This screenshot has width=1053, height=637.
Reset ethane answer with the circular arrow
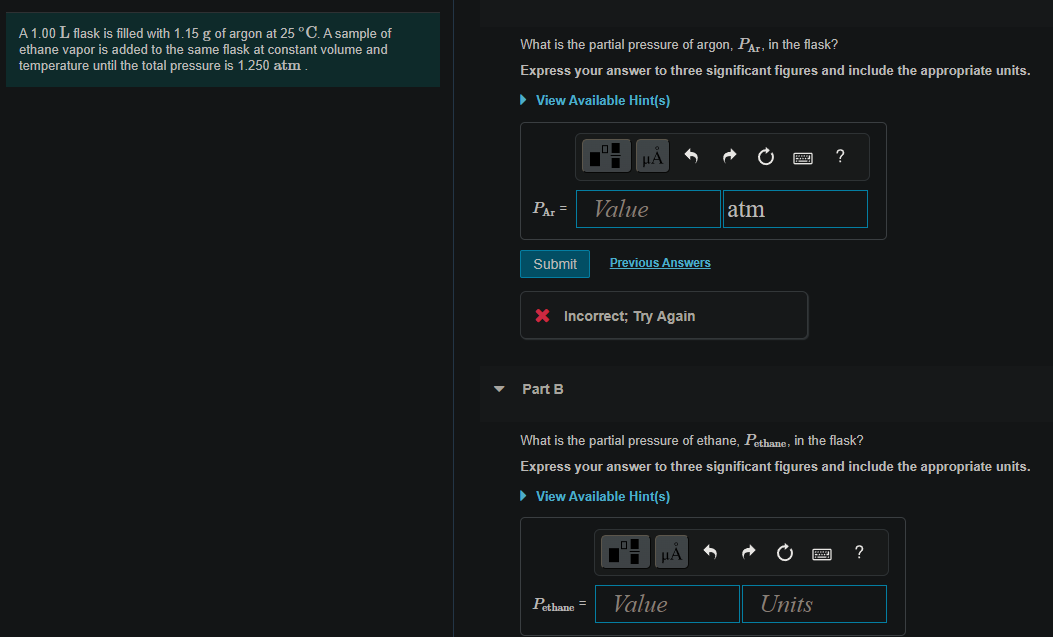pyautogui.click(x=784, y=552)
